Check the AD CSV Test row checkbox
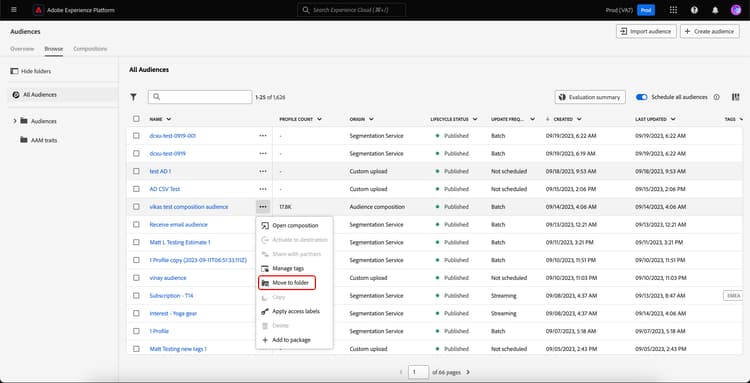The width and height of the screenshot is (750, 383). 136,189
